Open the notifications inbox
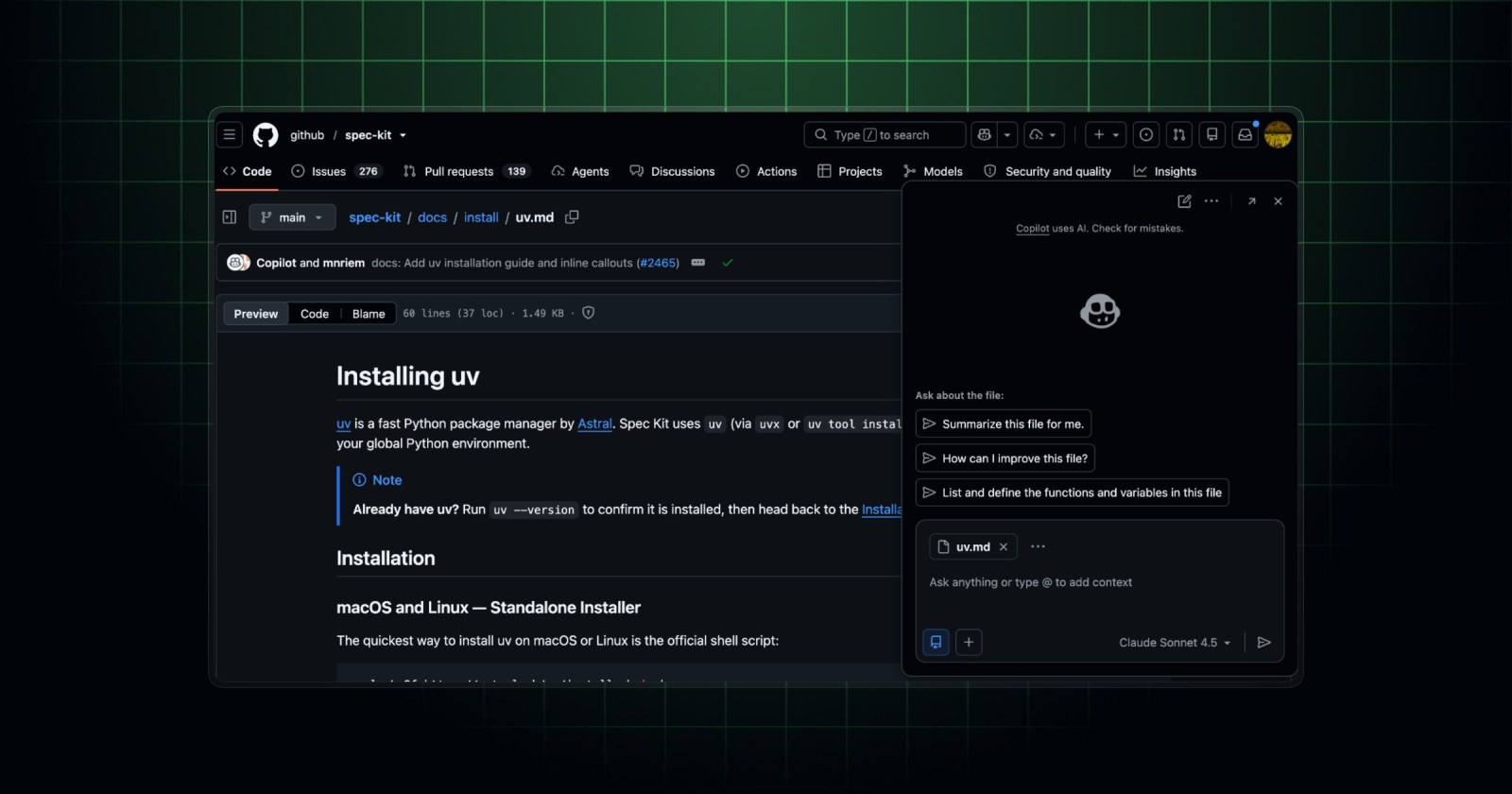The width and height of the screenshot is (1512, 794). pyautogui.click(x=1246, y=135)
